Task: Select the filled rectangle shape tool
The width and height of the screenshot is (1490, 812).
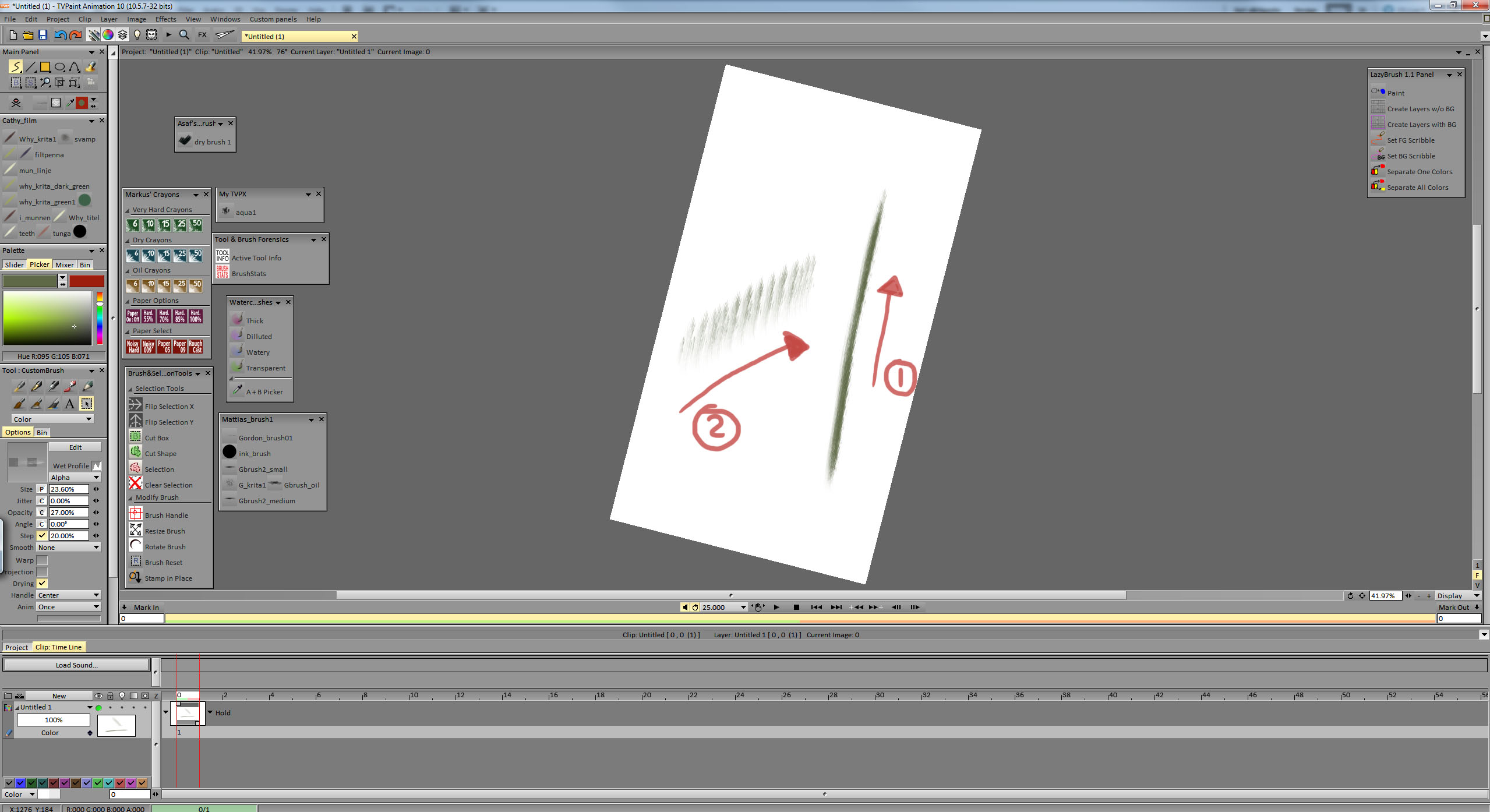Action: point(45,67)
